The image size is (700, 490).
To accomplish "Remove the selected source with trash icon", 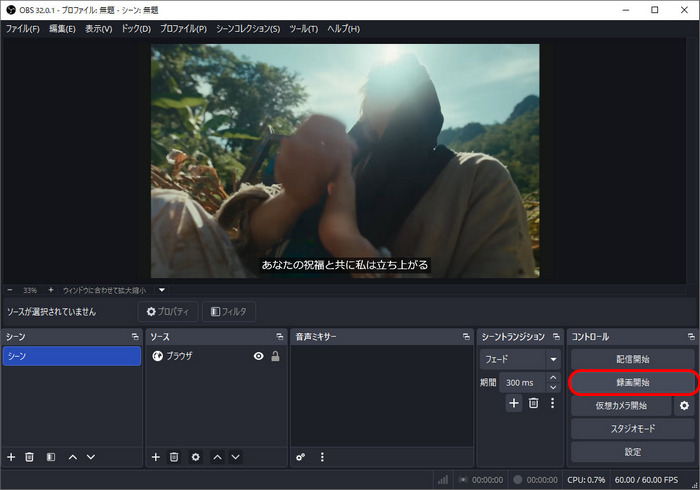I will pyautogui.click(x=174, y=457).
